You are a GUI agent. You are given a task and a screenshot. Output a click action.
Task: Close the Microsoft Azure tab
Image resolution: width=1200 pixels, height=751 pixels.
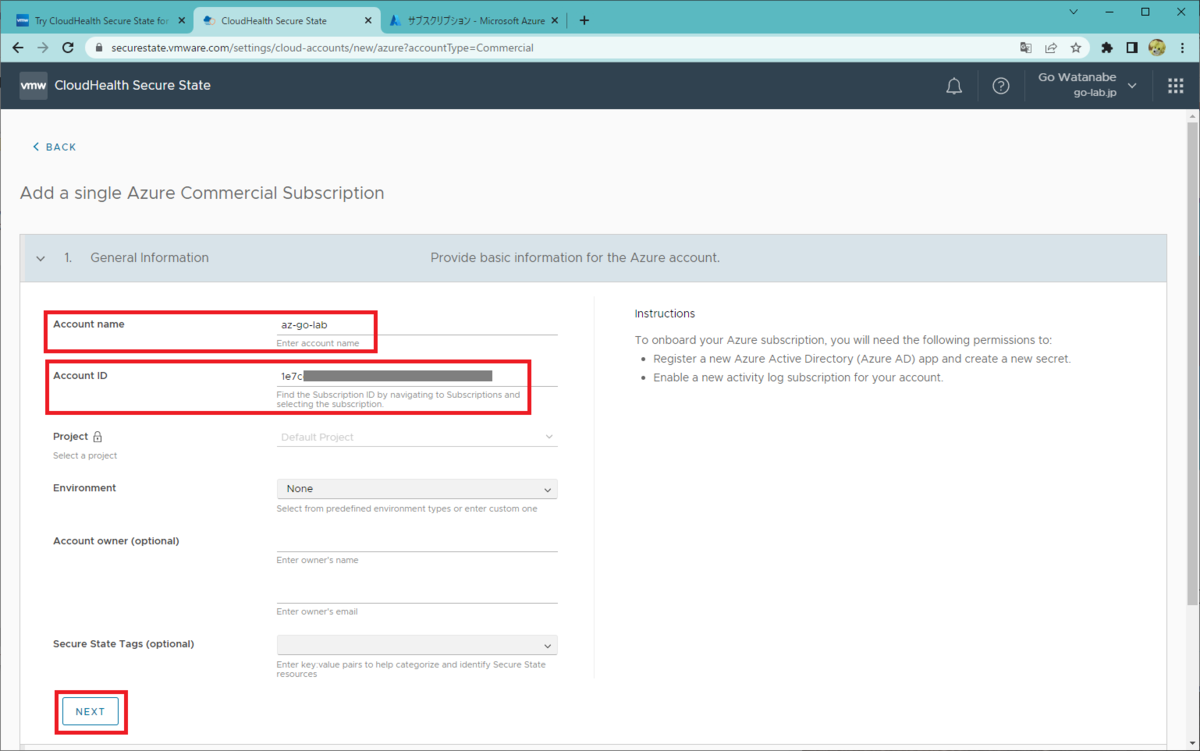click(x=556, y=20)
